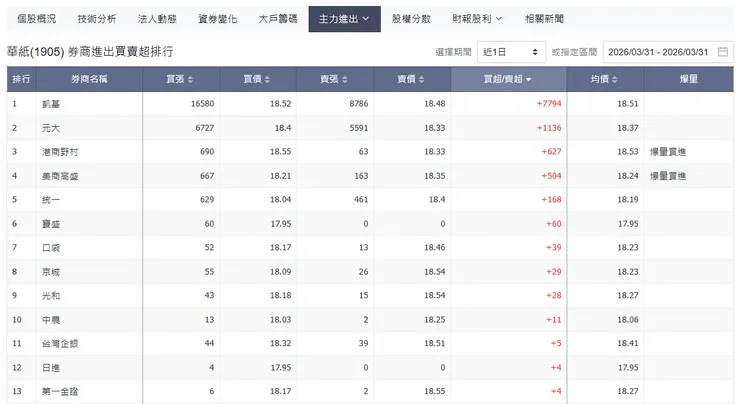This screenshot has height=404, width=740.
Task: Click the +627 net buy value
Action: click(551, 152)
